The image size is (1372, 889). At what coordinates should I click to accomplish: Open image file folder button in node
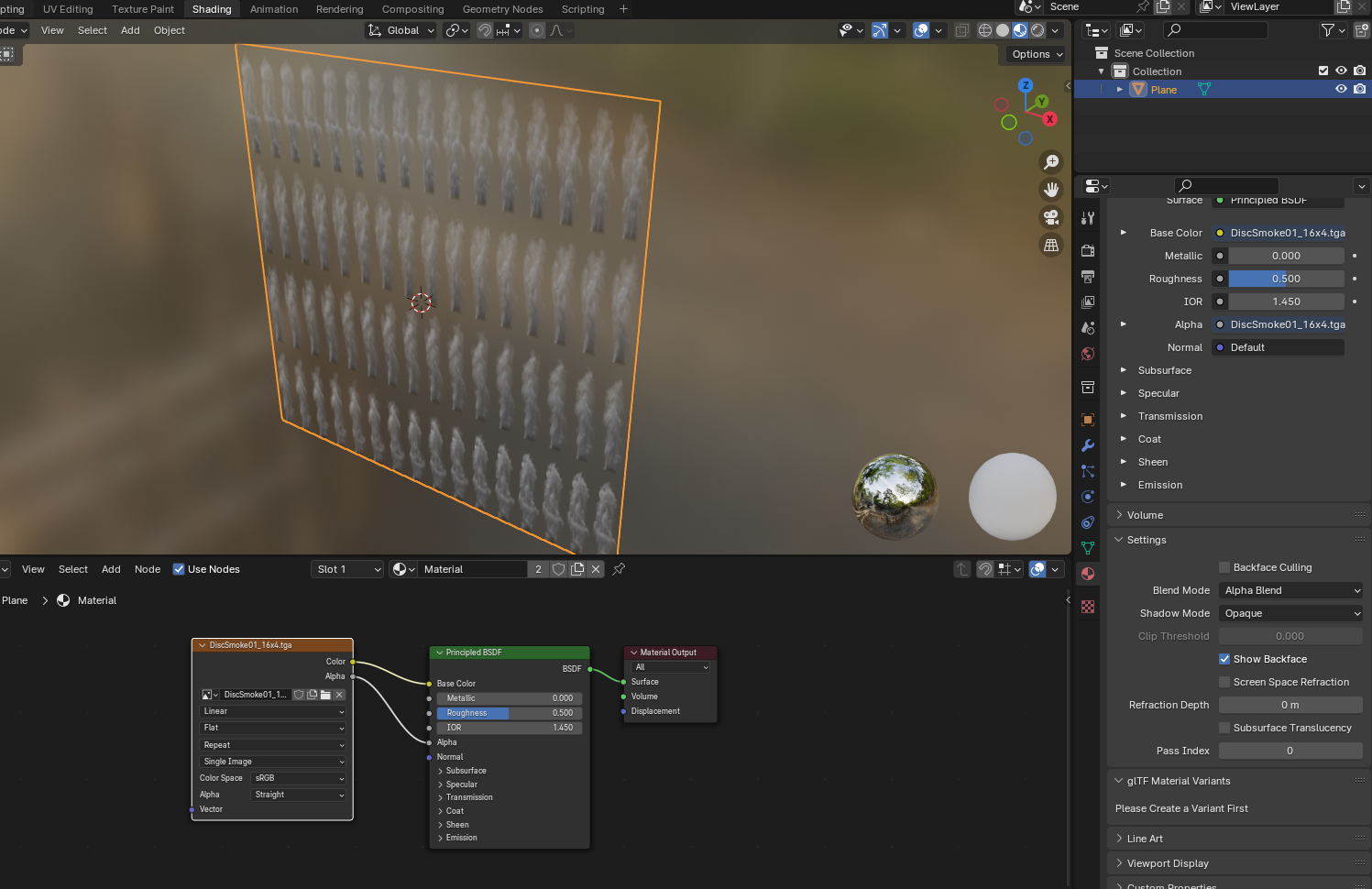(x=325, y=695)
